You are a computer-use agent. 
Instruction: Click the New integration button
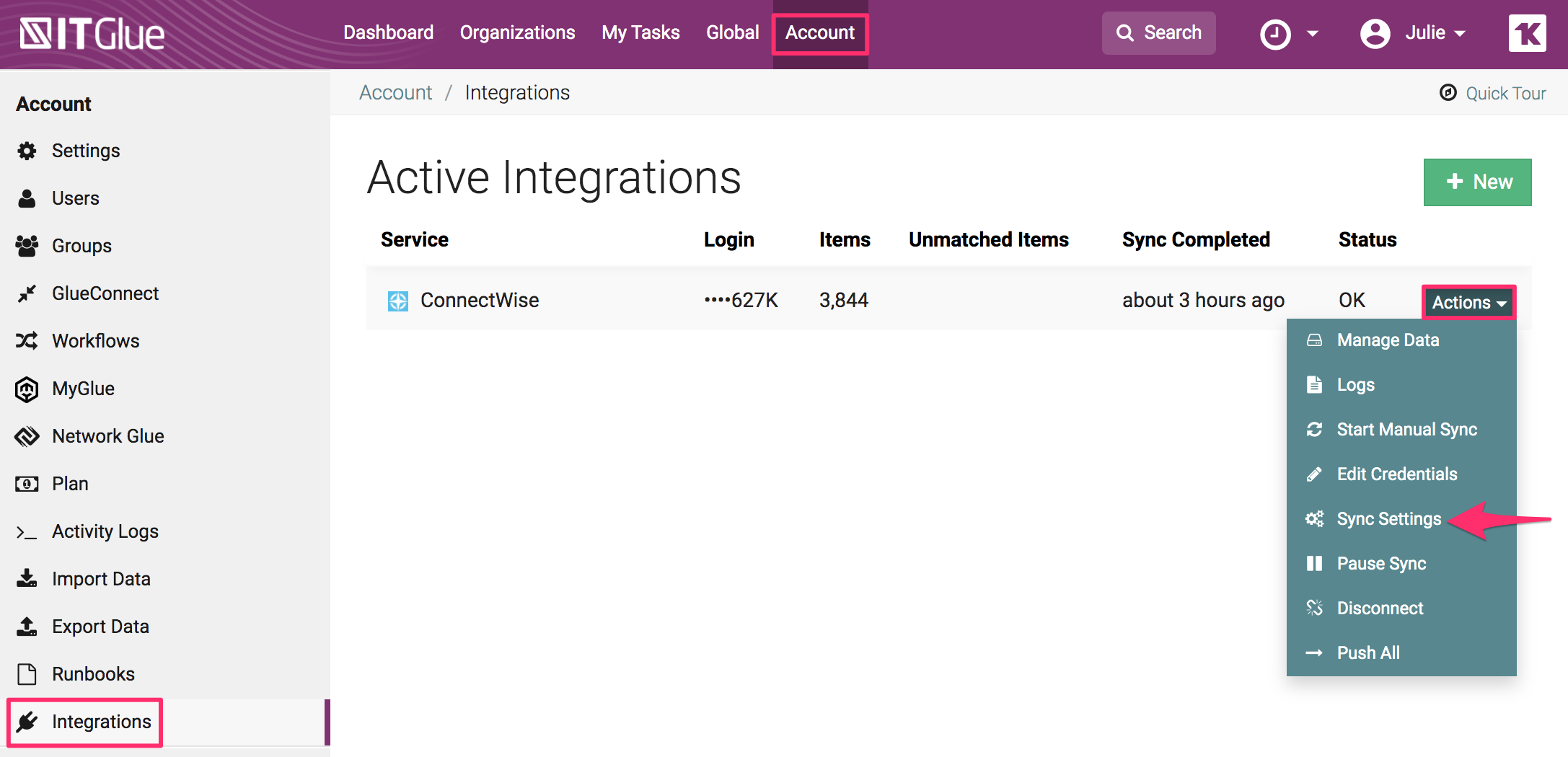point(1477,182)
